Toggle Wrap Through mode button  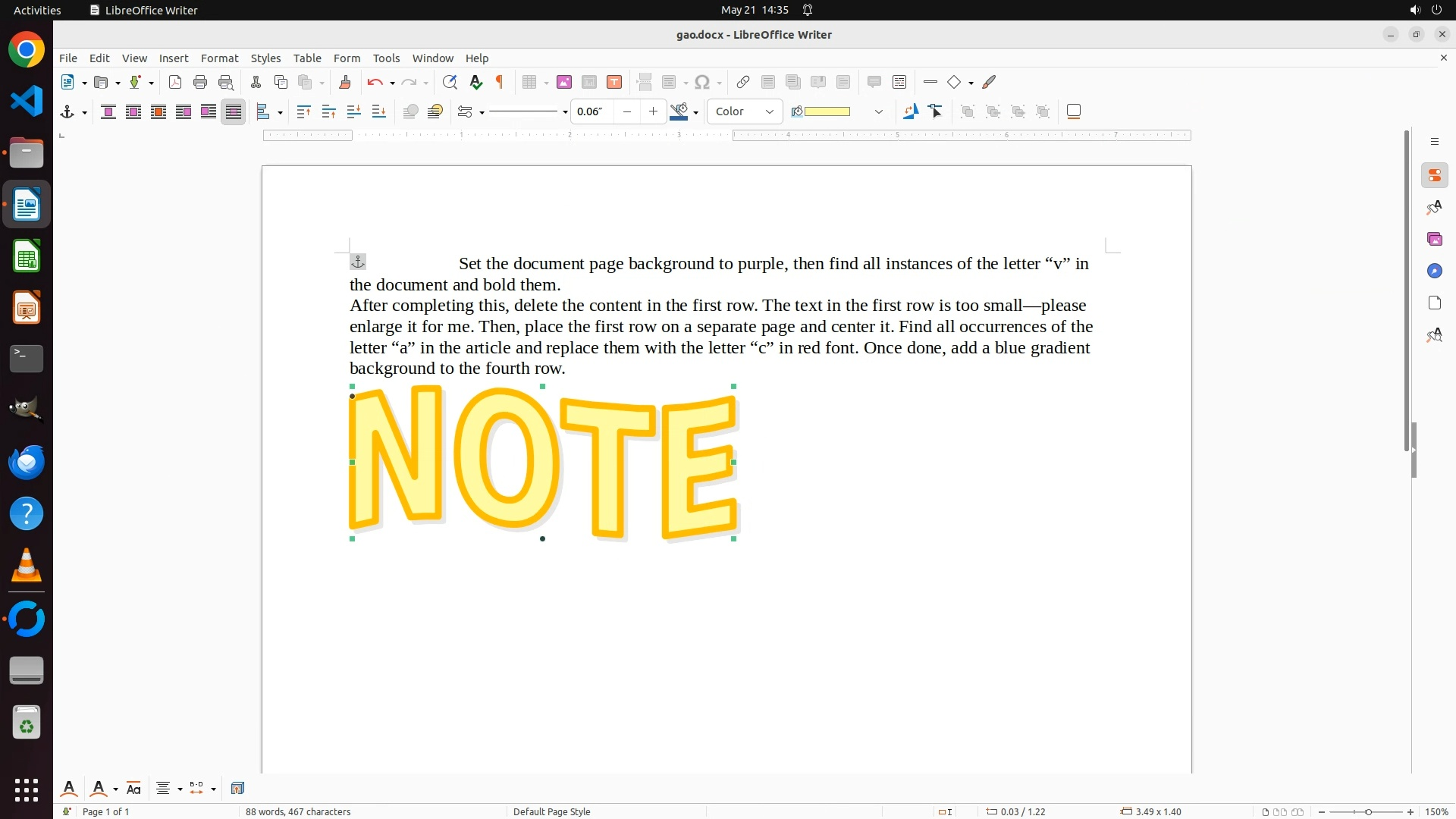click(x=234, y=111)
